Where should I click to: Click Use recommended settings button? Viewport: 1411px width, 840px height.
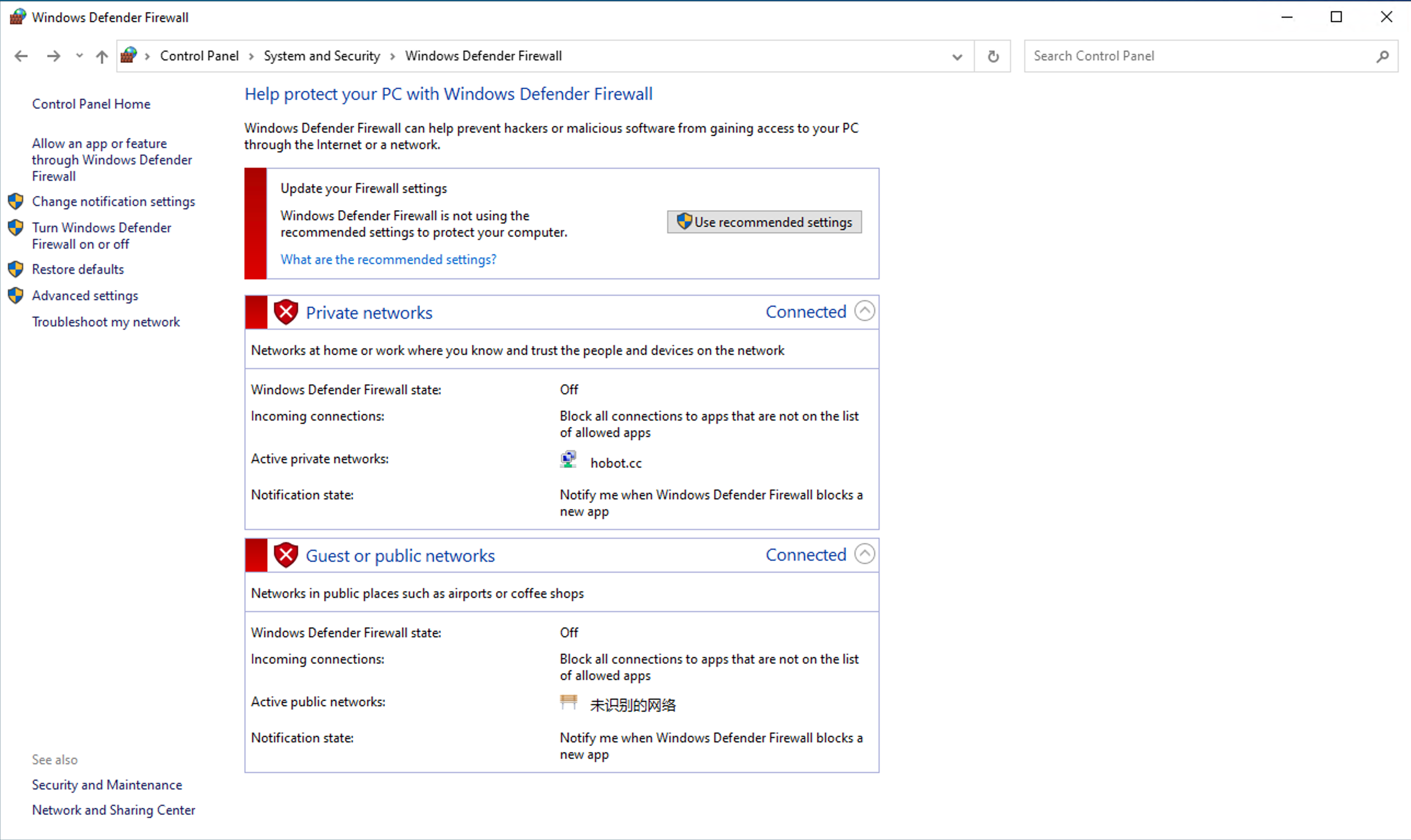(x=765, y=222)
